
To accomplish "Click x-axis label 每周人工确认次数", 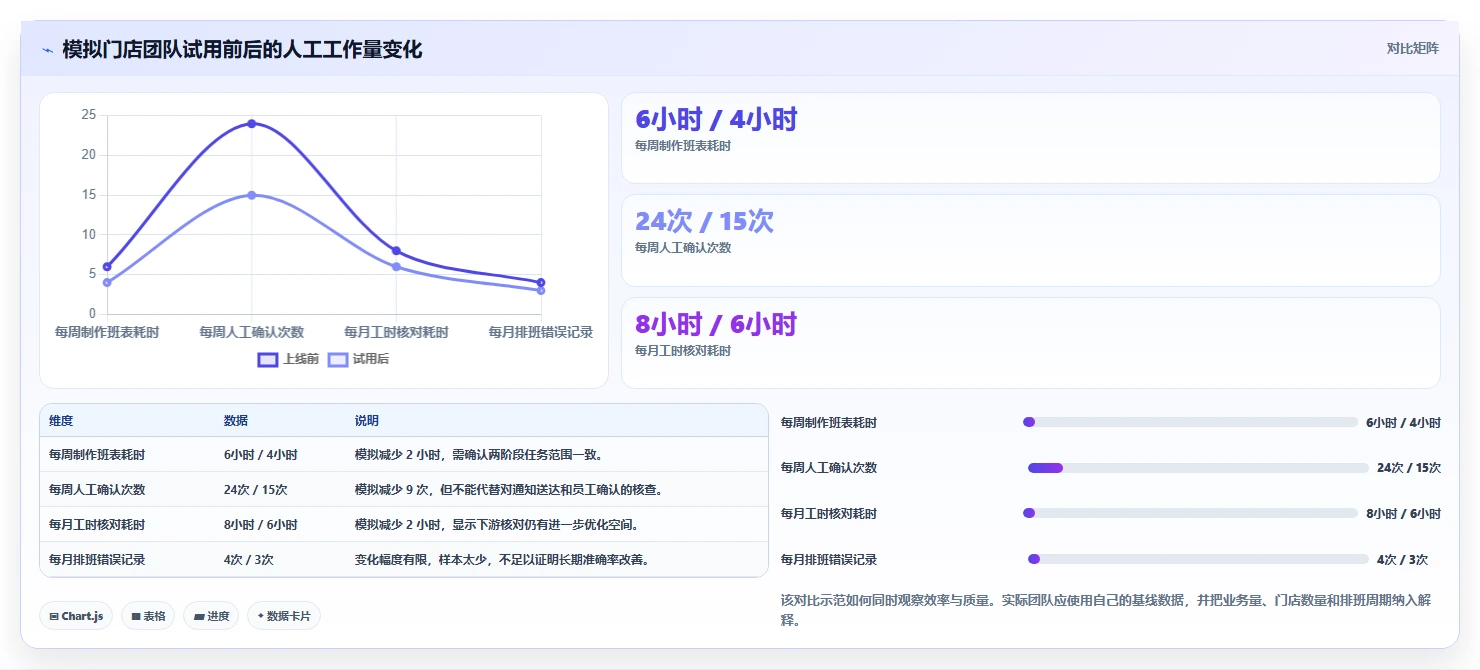I will pyautogui.click(x=251, y=332).
